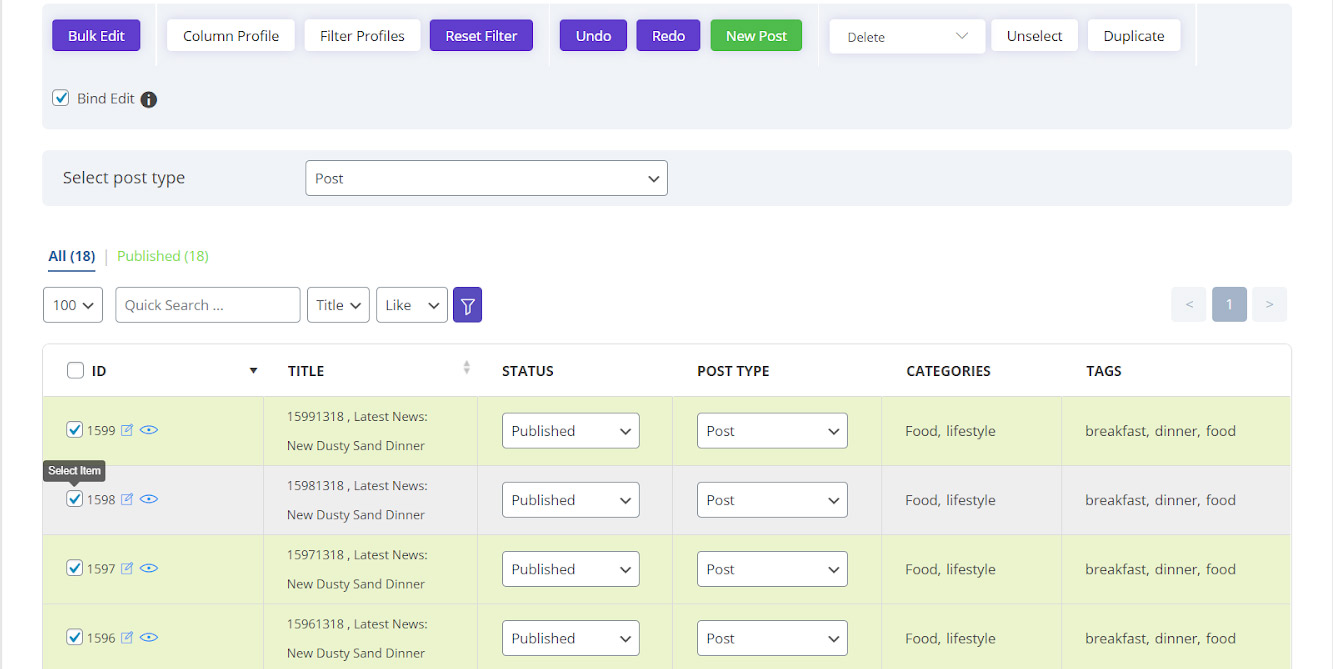Open Column Profile

point(231,35)
